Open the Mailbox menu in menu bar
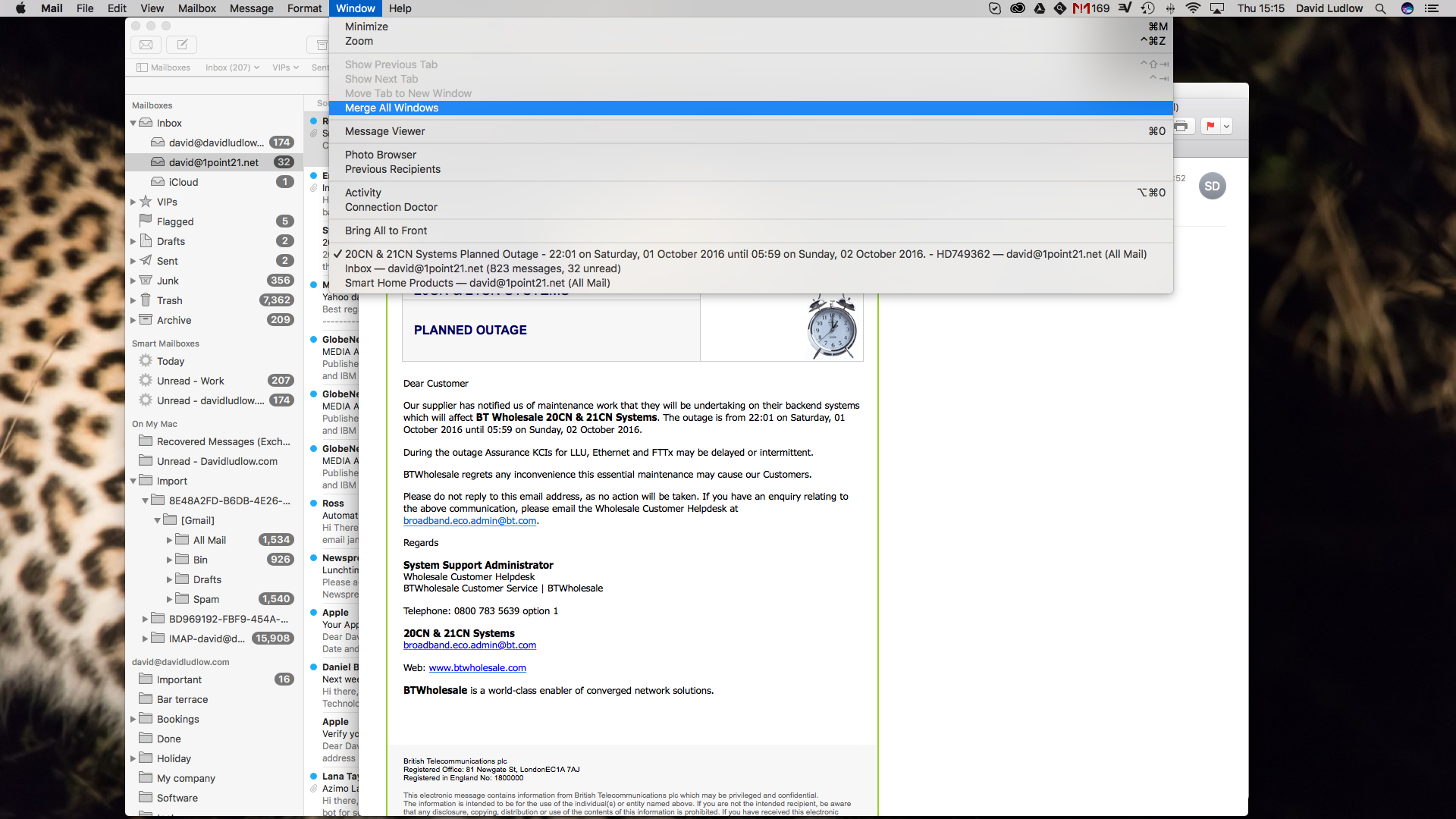This screenshot has width=1456, height=819. [197, 8]
